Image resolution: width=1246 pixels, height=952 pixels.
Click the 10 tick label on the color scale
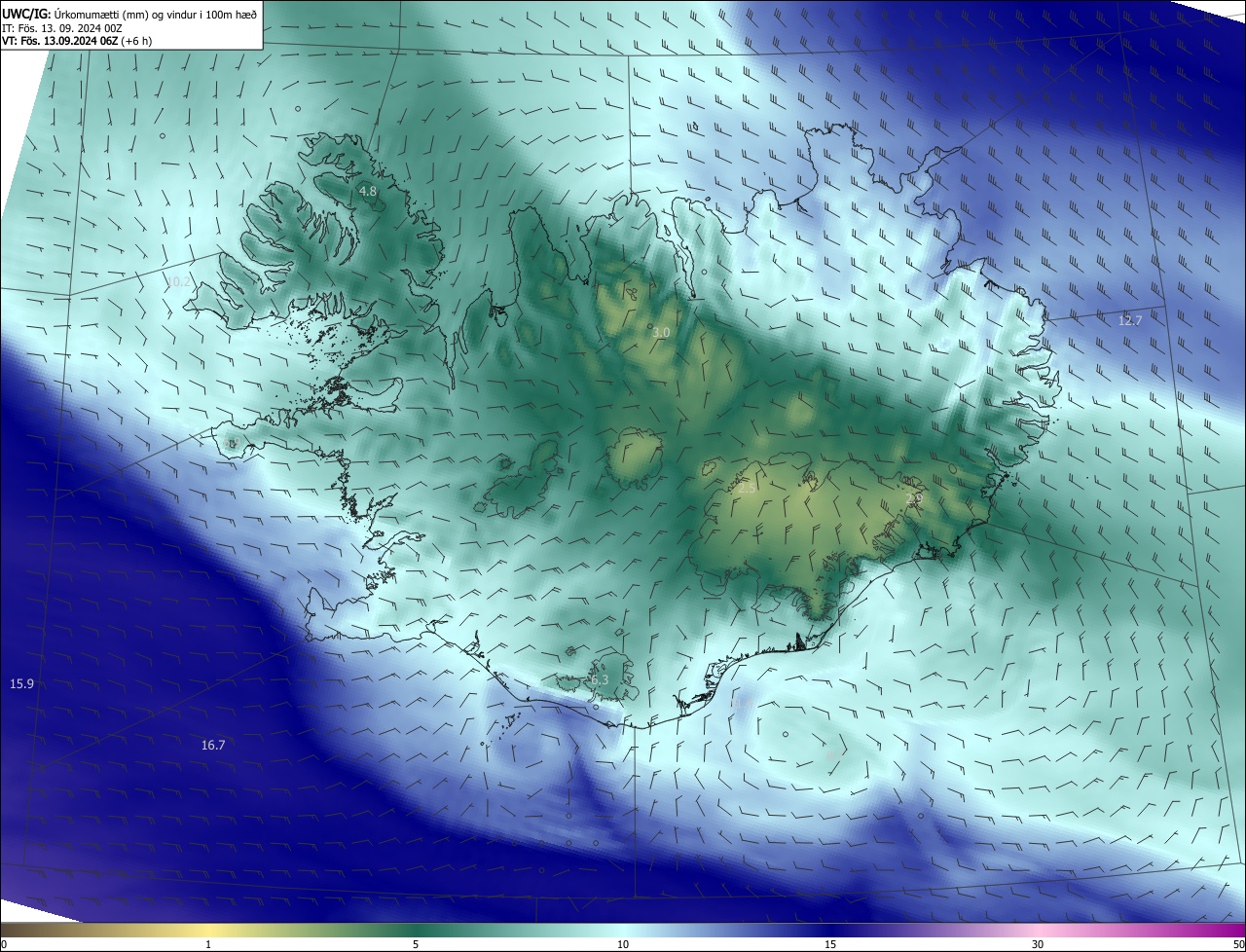[x=623, y=944]
